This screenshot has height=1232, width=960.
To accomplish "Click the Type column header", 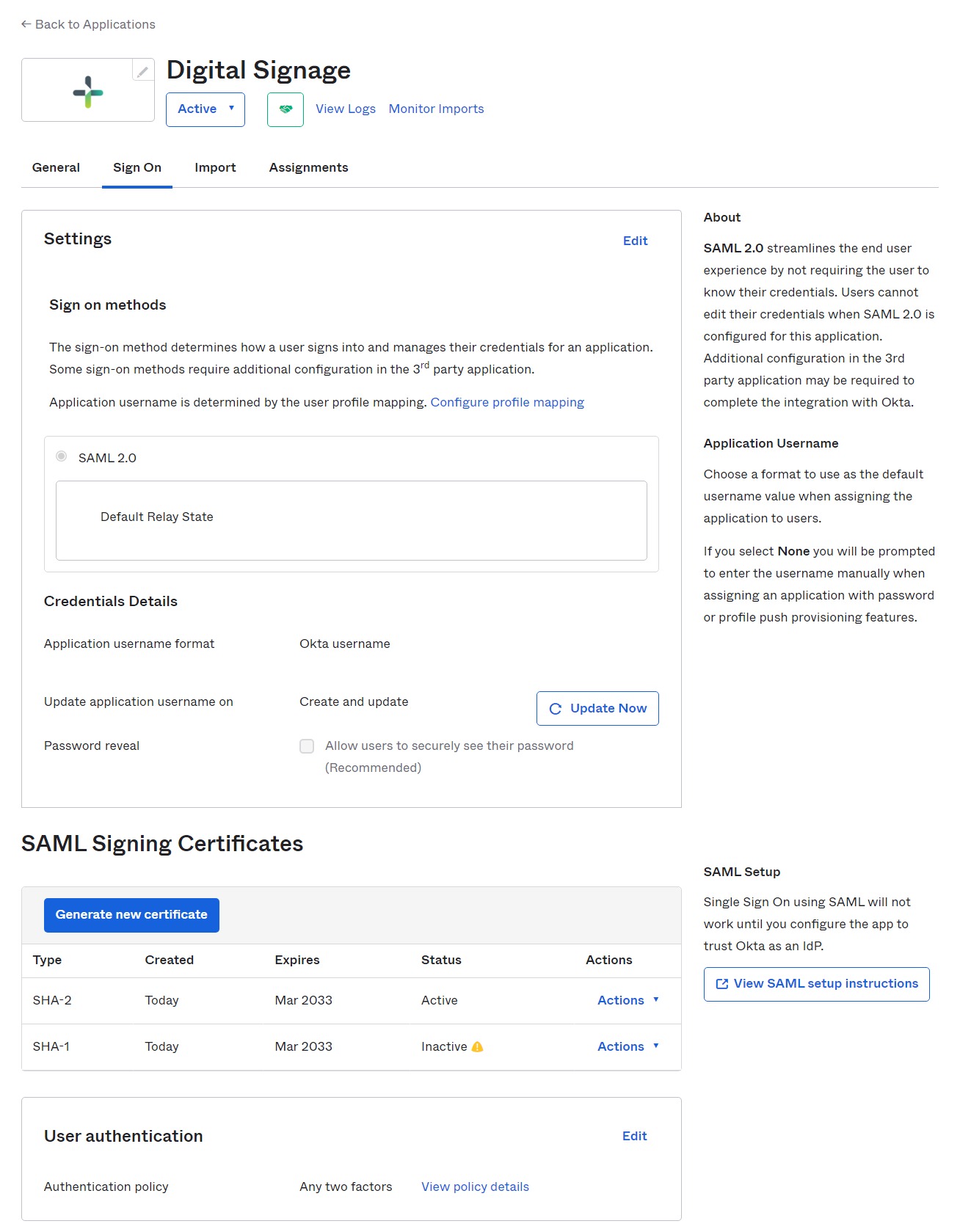I will tap(47, 960).
